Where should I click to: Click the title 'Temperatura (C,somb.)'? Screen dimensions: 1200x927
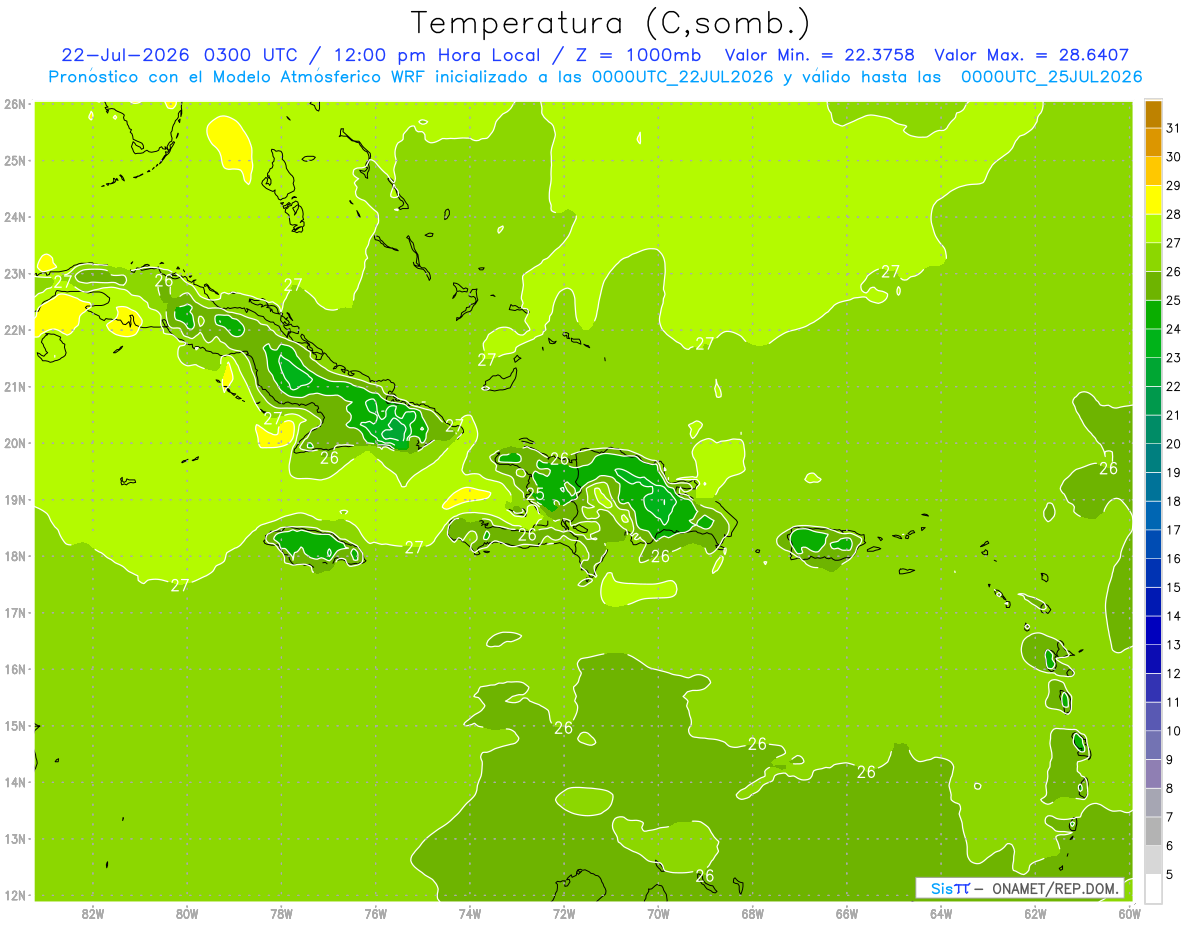pos(611,23)
